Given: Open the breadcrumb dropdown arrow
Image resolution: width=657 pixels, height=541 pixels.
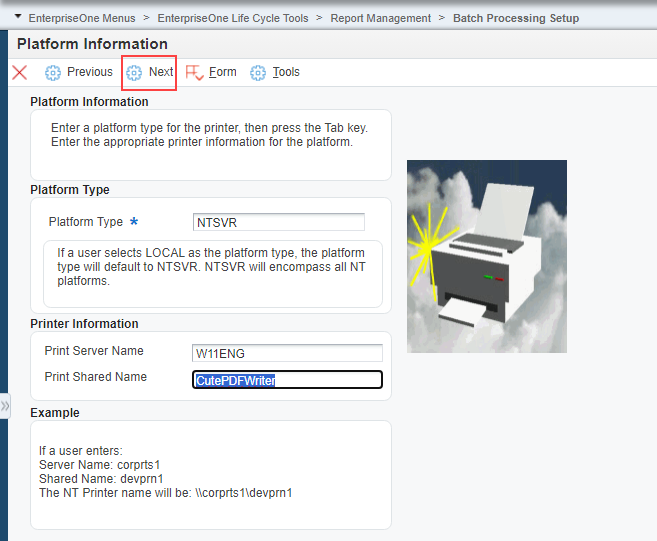Looking at the screenshot, I should pos(18,17).
